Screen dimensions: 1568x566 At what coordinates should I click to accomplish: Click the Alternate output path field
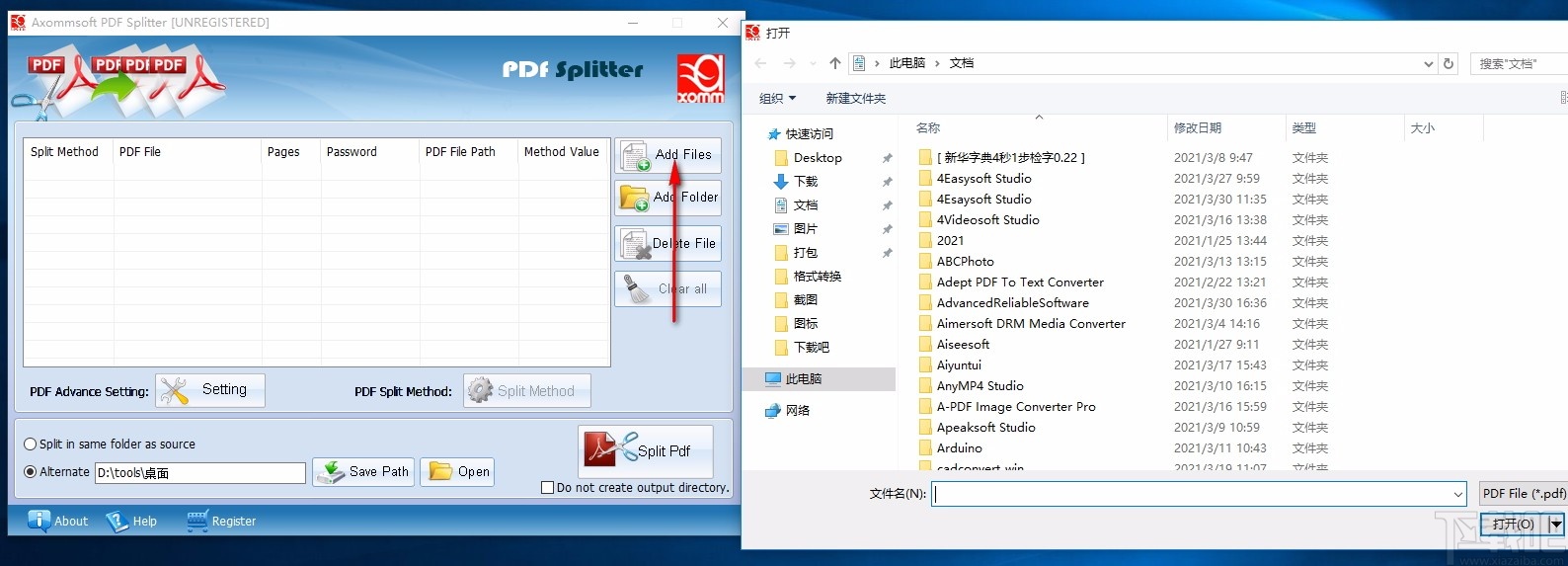coord(200,473)
